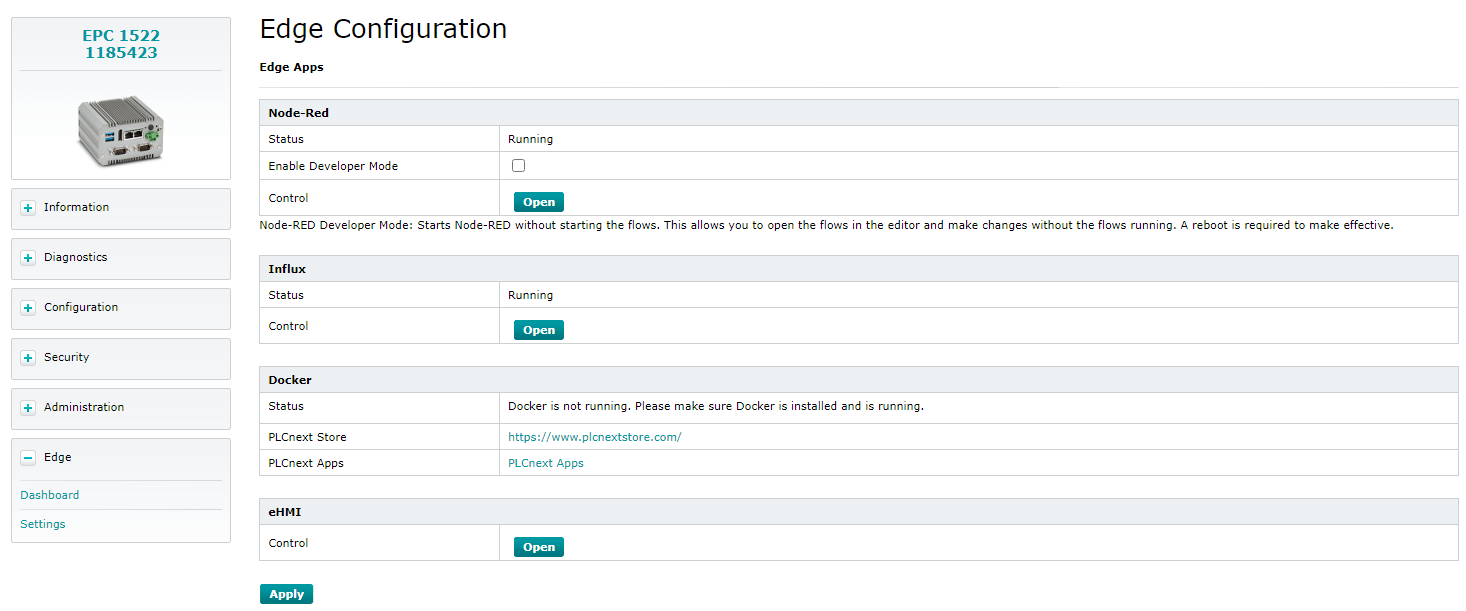1466x611 pixels.
Task: Expand the Administration section plus icon
Action: click(28, 408)
